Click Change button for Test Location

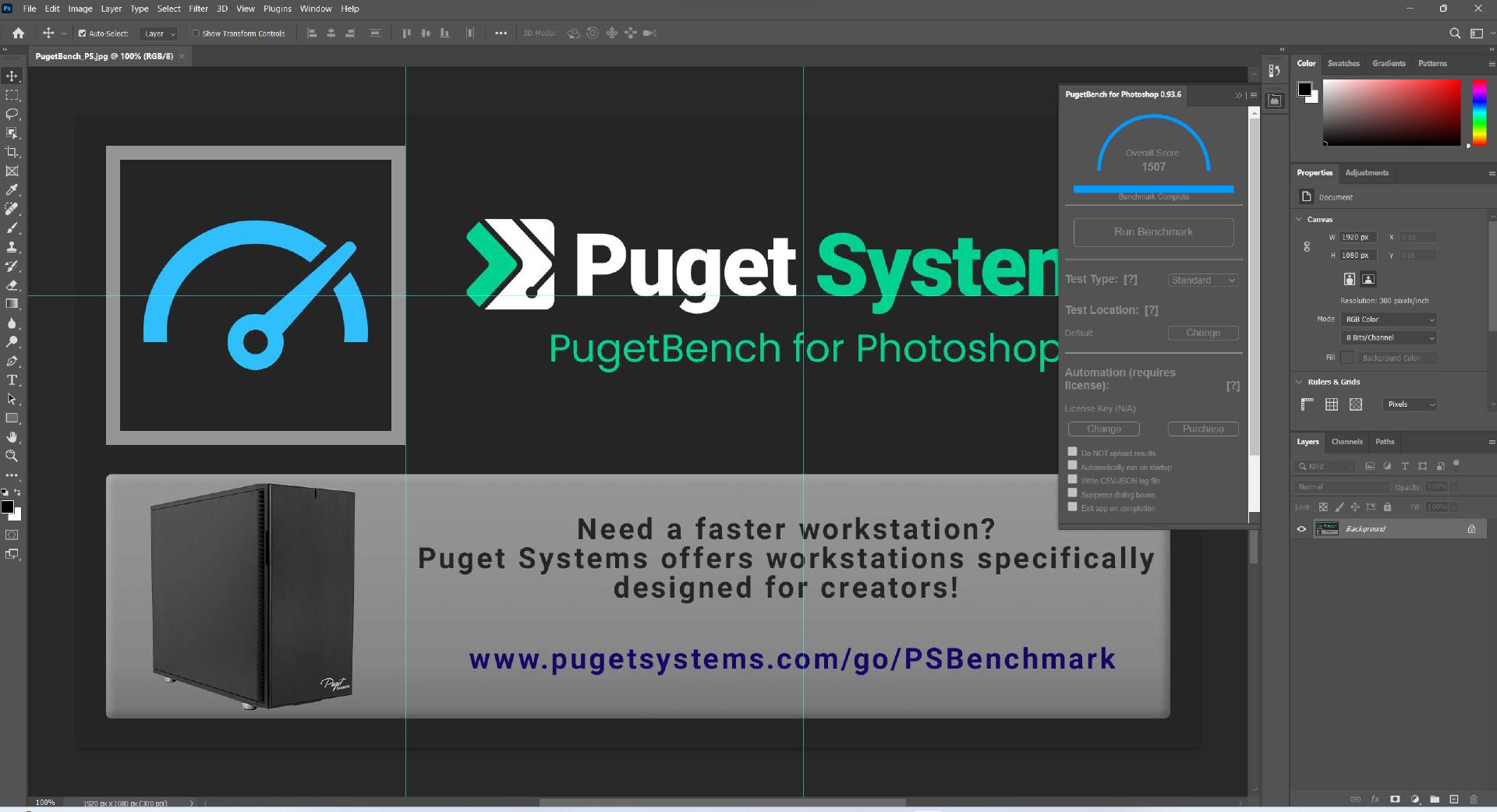pyautogui.click(x=1203, y=333)
